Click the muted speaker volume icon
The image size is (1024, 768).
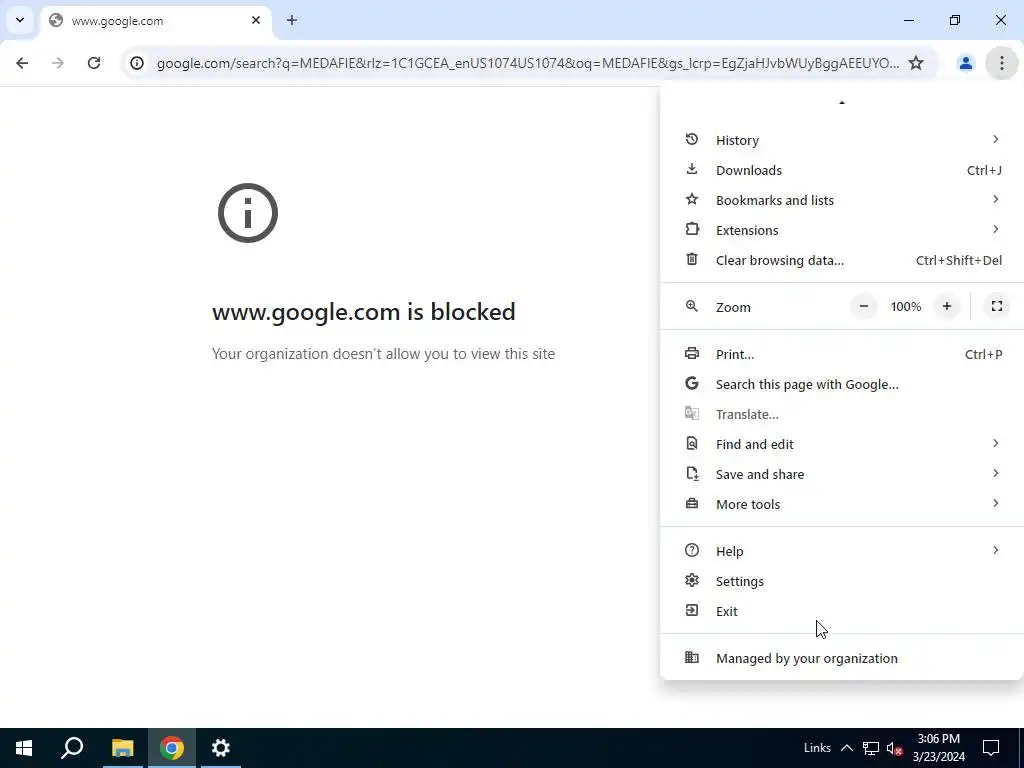pos(895,748)
